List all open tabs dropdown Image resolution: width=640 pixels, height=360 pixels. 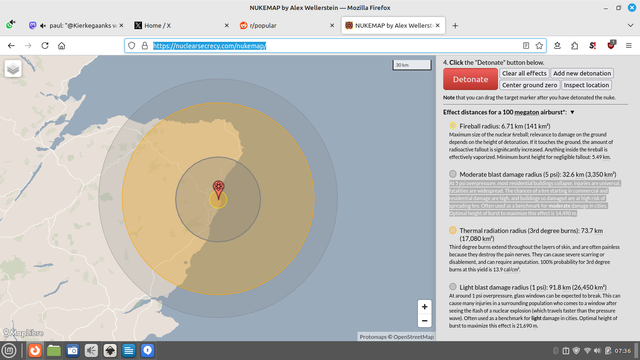coord(630,26)
